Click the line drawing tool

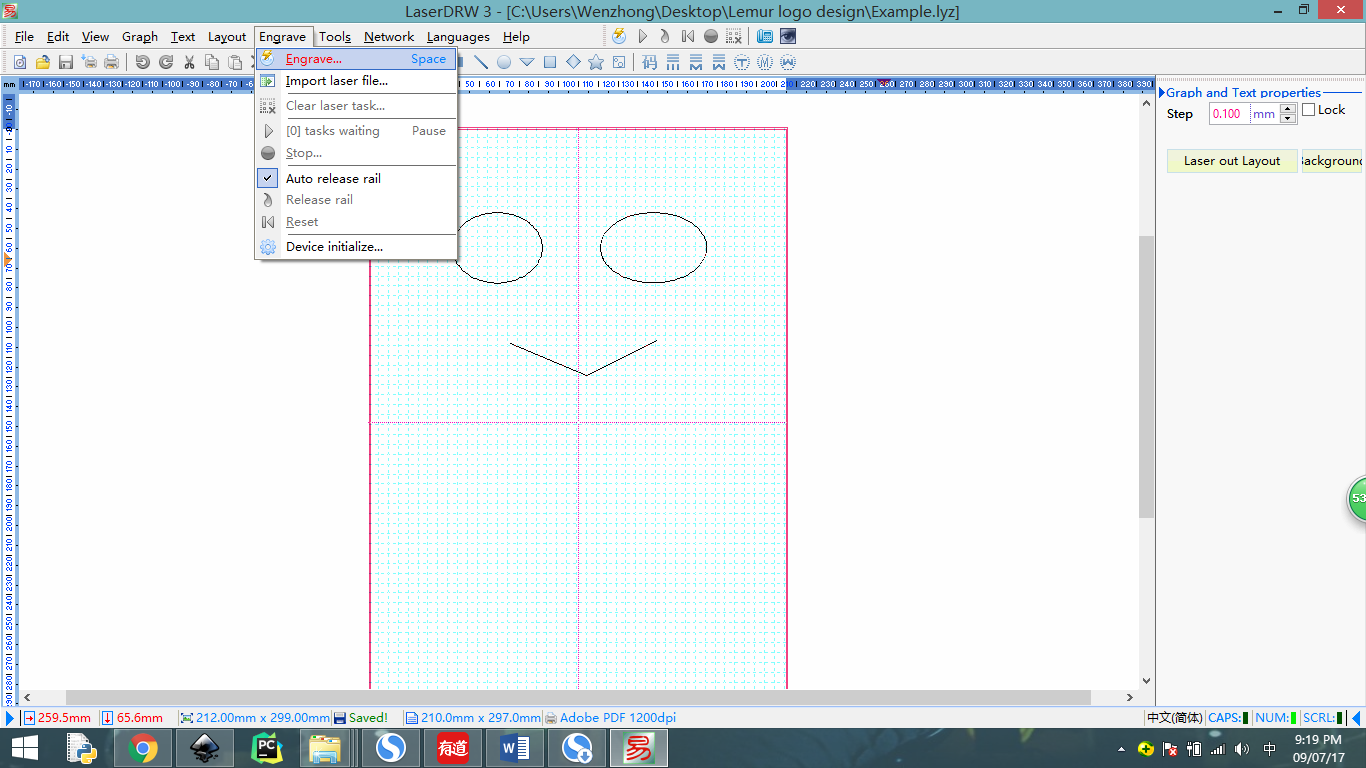[x=481, y=62]
